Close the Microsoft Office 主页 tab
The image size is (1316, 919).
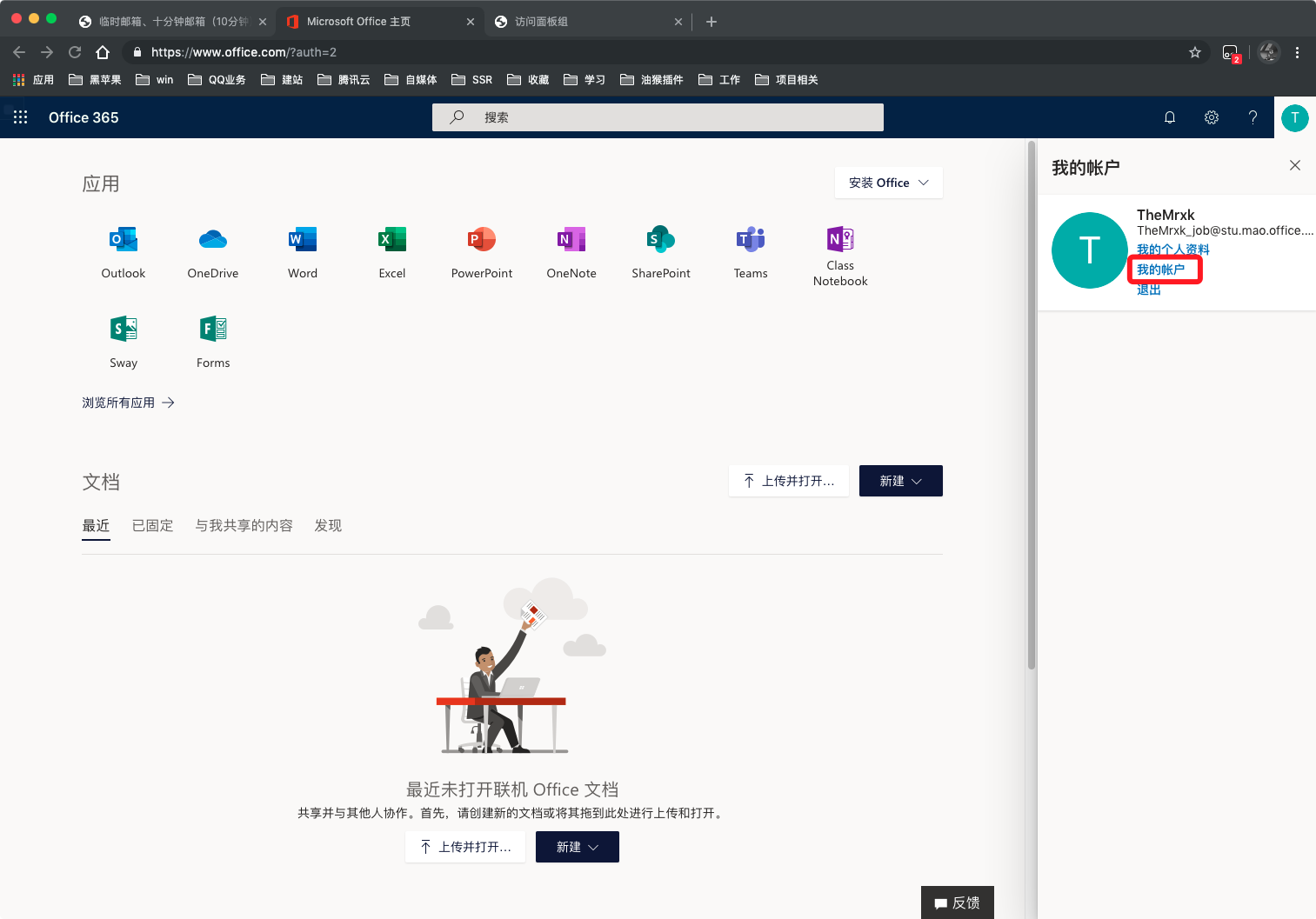(471, 22)
